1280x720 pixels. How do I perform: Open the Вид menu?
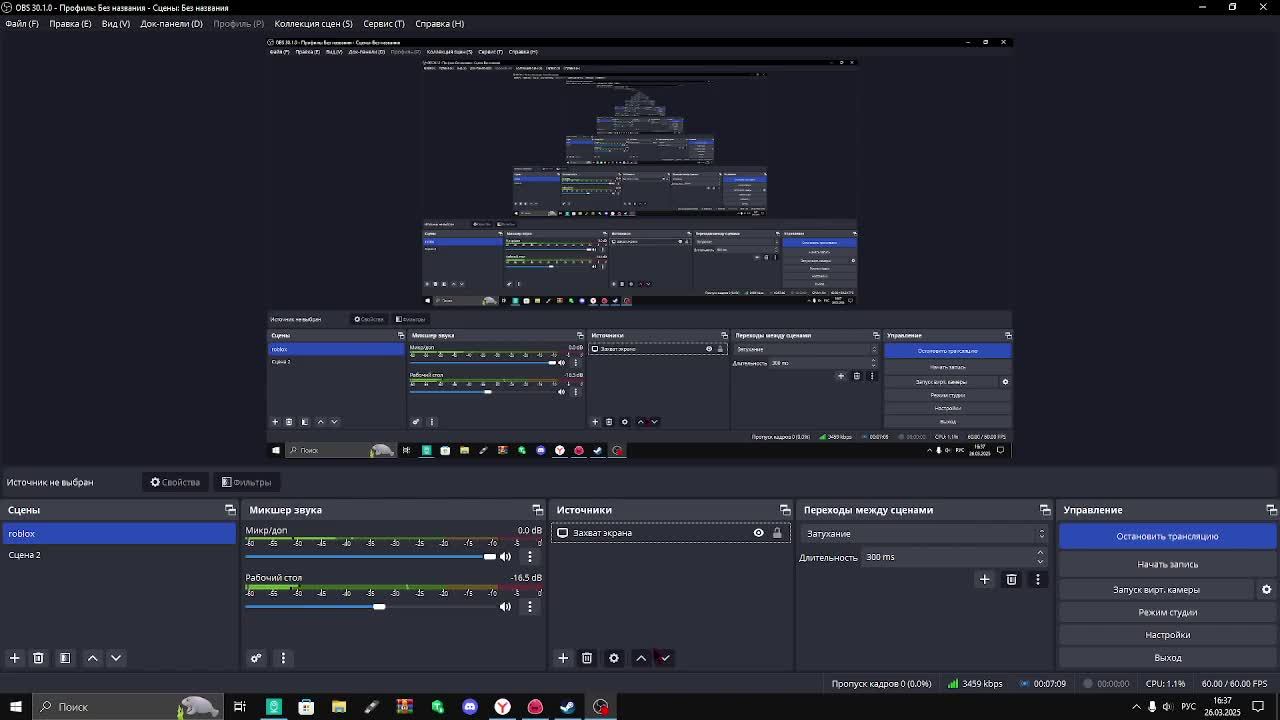(116, 23)
